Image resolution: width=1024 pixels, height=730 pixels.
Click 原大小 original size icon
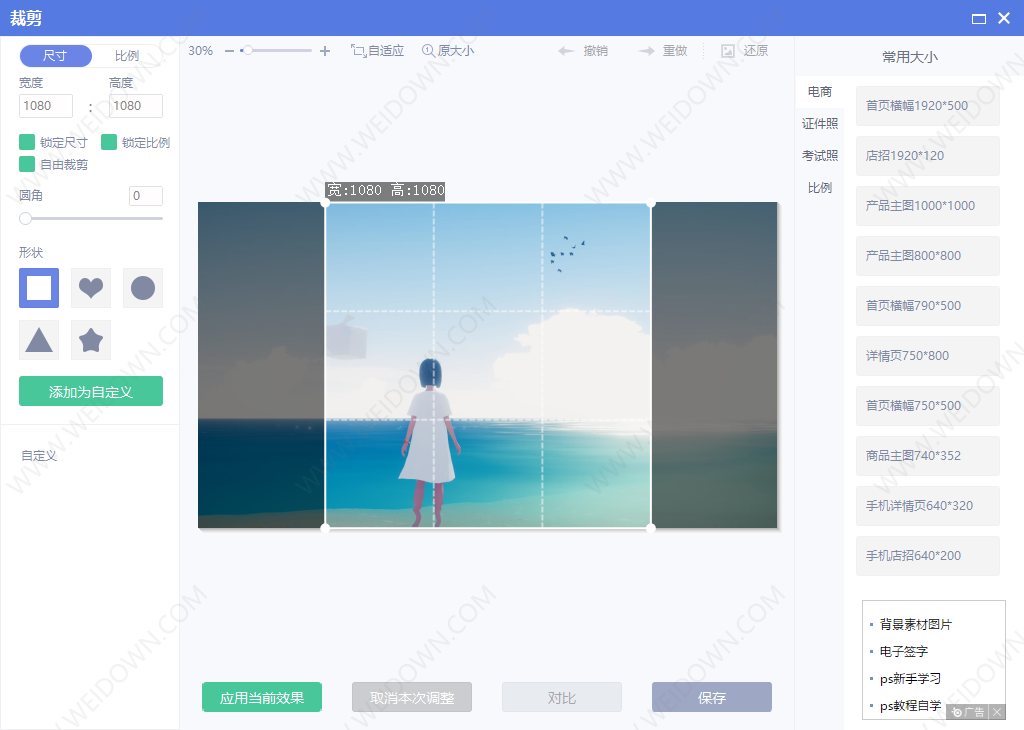click(x=428, y=50)
